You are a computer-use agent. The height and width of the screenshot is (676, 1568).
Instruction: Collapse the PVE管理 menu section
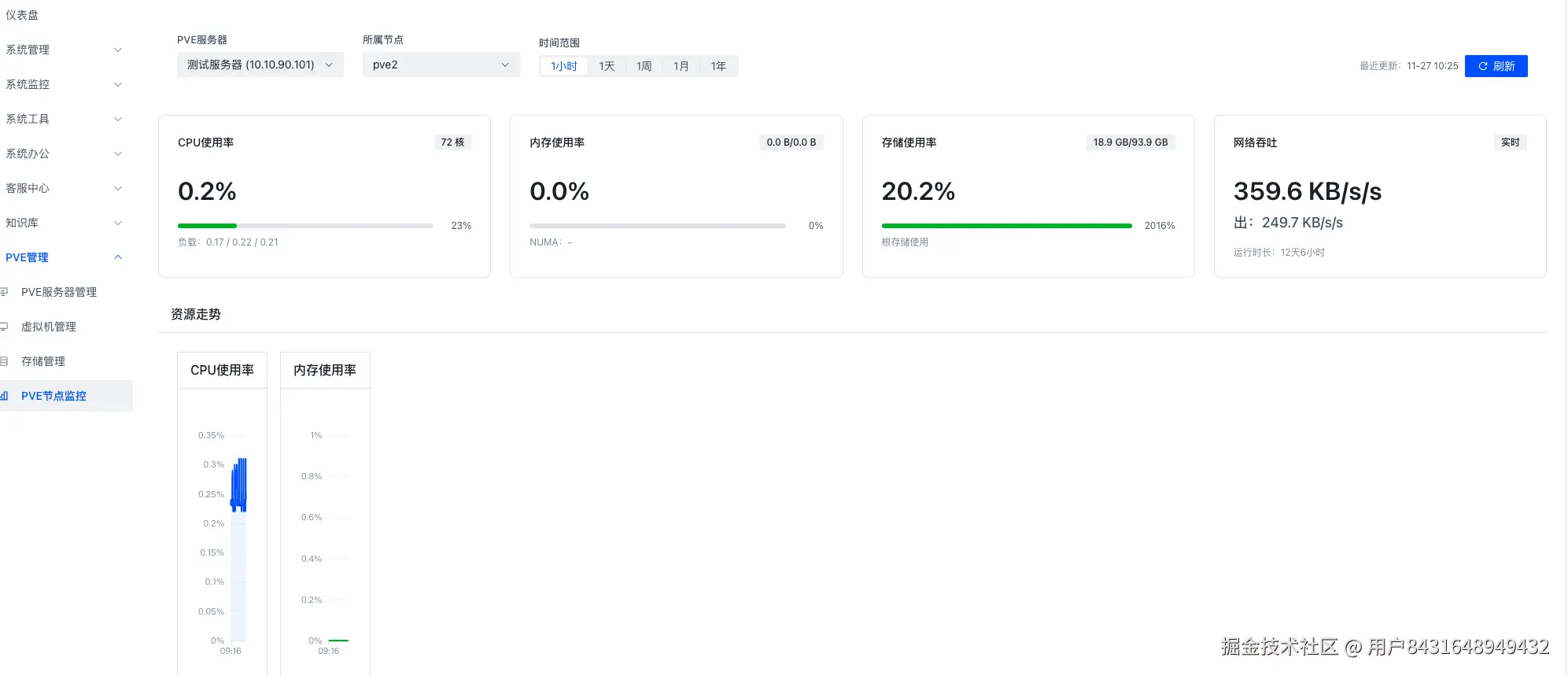click(63, 257)
